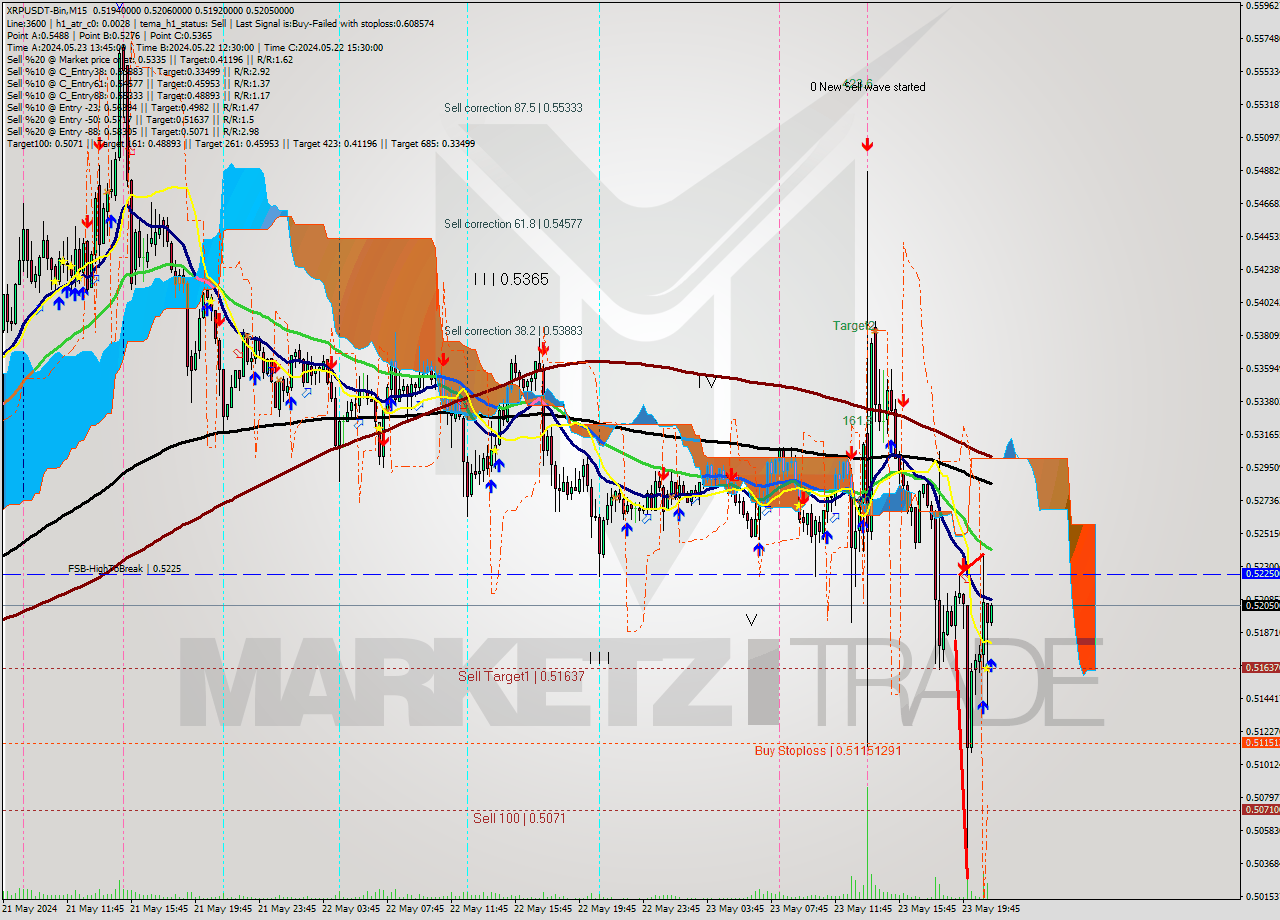Click the '0 New Sell wave started' text
Viewport: 1280px width, 920px height.
pos(867,87)
